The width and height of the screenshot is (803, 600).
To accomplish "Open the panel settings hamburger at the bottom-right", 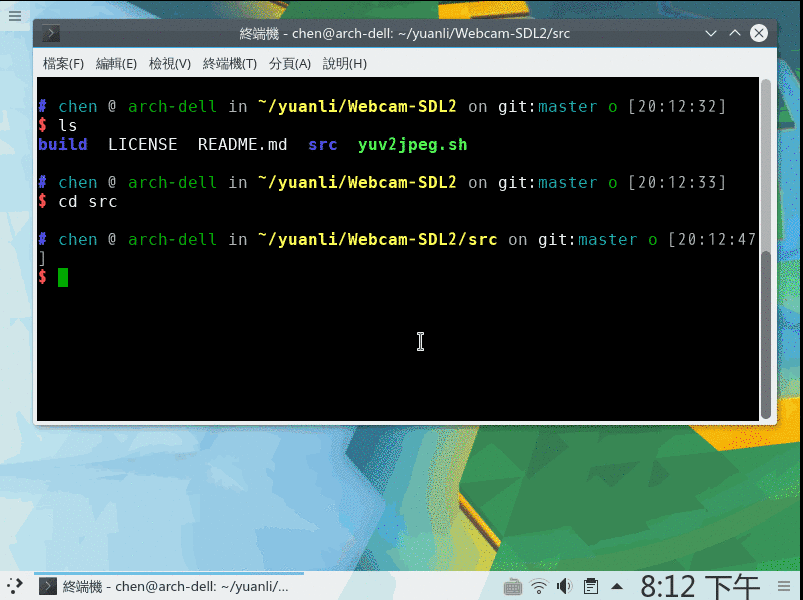I will [x=784, y=587].
